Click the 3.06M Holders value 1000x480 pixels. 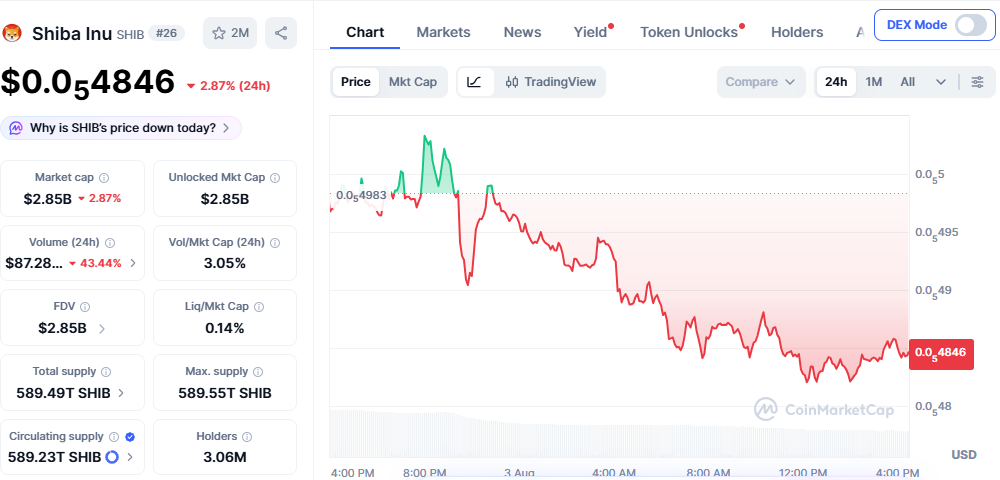click(x=224, y=457)
